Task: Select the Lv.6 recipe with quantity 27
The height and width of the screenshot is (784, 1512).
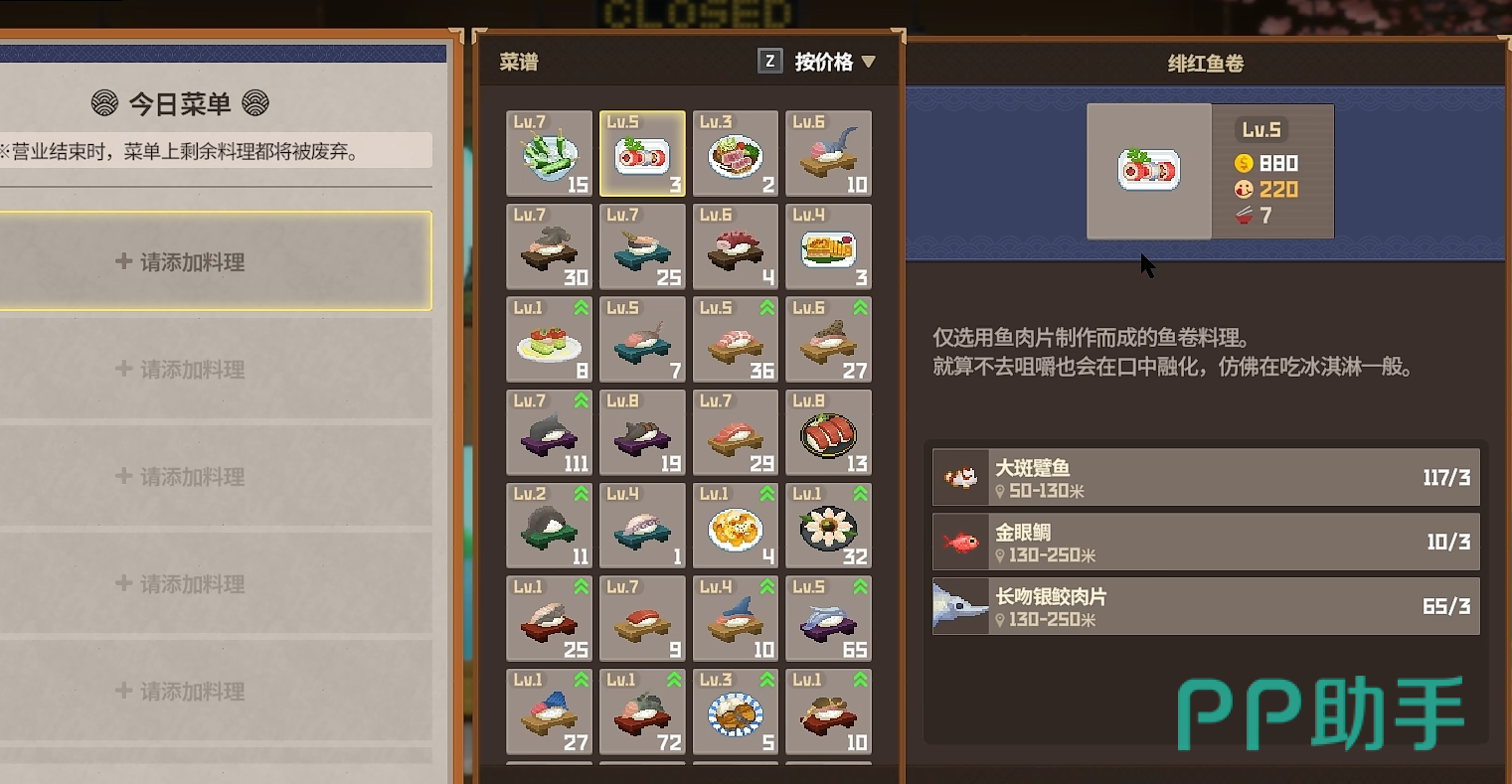Action: [828, 340]
